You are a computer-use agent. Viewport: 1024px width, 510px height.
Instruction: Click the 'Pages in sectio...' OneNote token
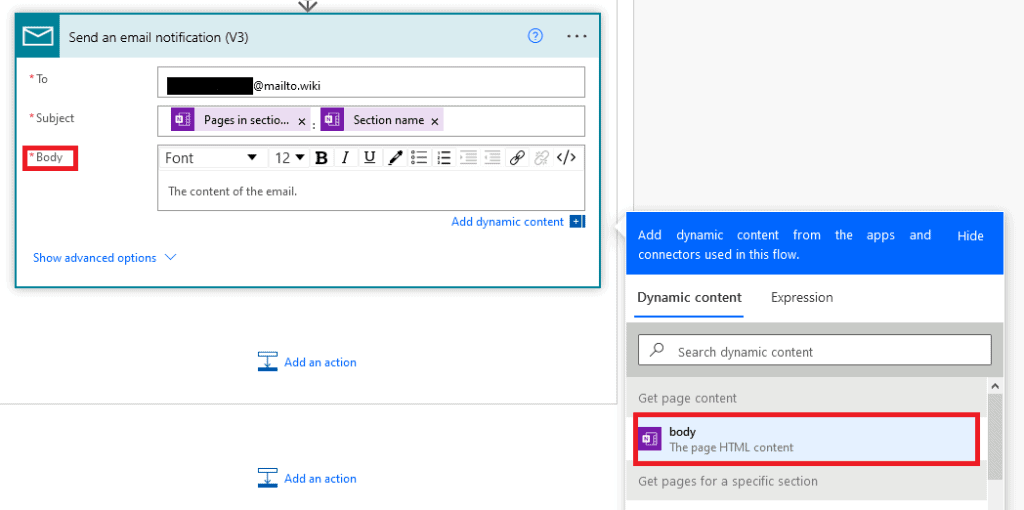[x=240, y=120]
